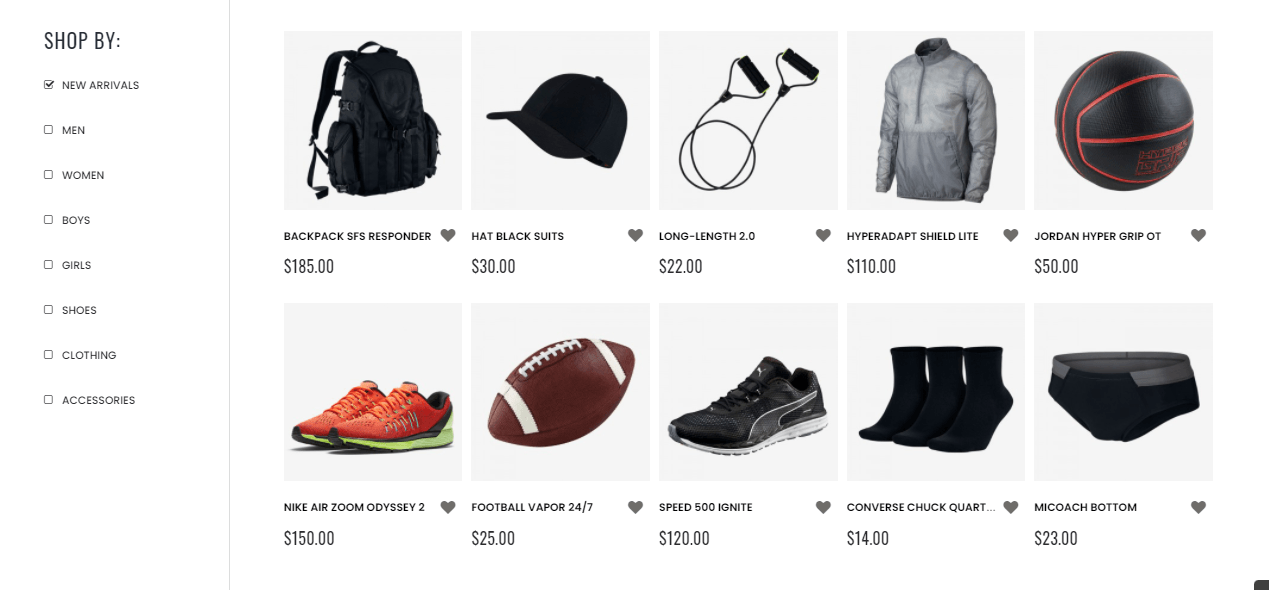
Task: Click heart icon next to Micoach Bottom
Action: pyautogui.click(x=1198, y=508)
